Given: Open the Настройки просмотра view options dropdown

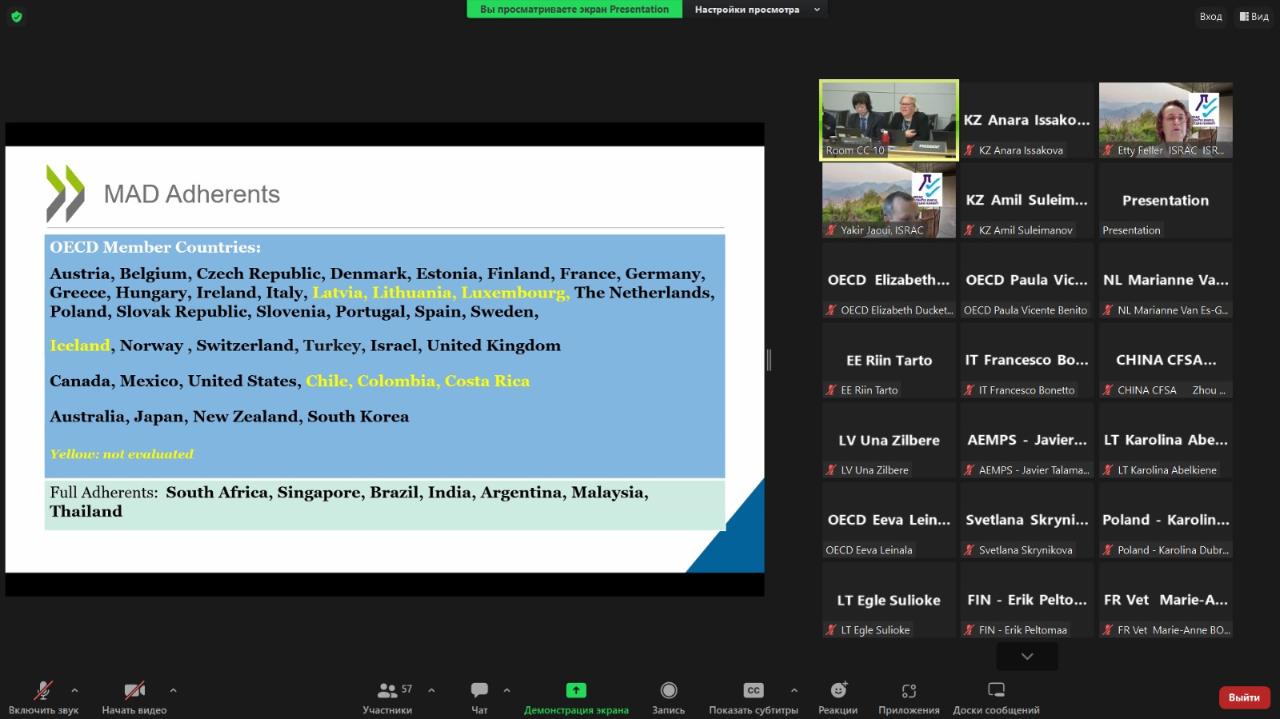Looking at the screenshot, I should coord(757,9).
